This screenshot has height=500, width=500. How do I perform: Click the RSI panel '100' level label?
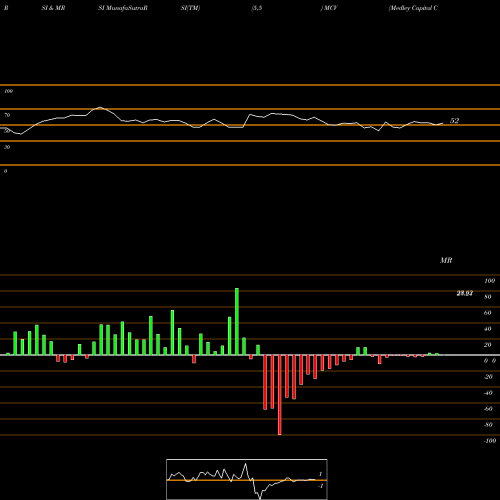pyautogui.click(x=8, y=91)
